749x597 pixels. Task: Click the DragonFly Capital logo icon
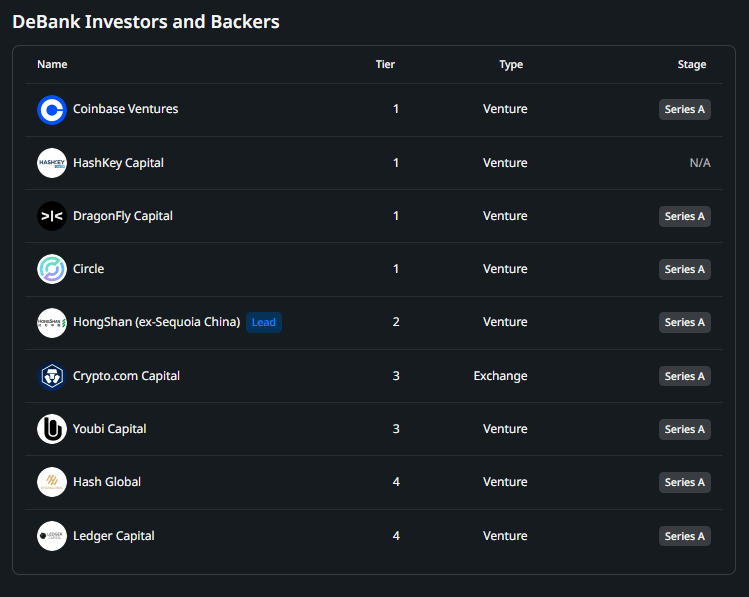pos(52,216)
